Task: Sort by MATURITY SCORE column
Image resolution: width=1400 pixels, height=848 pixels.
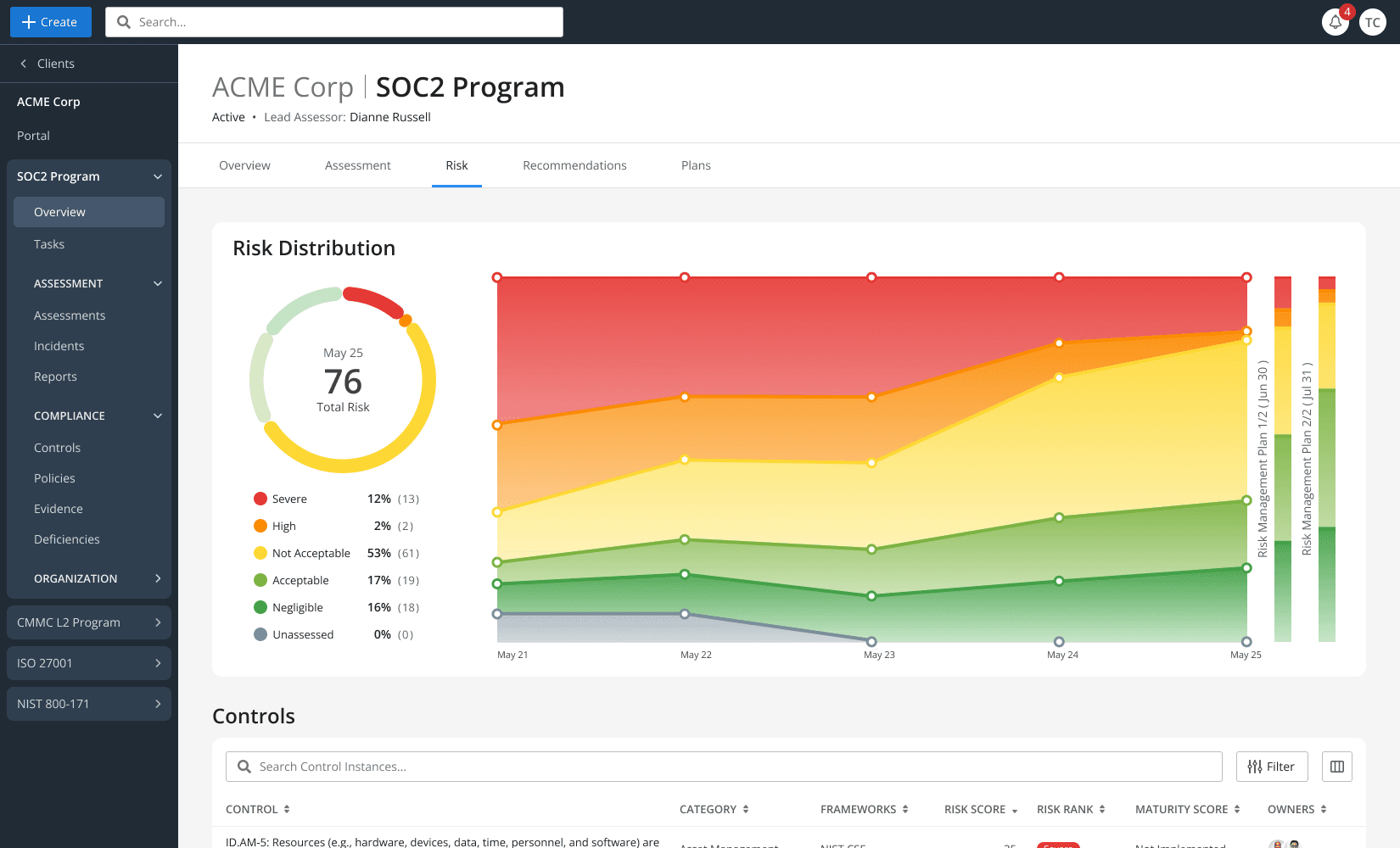Action: 1188,810
